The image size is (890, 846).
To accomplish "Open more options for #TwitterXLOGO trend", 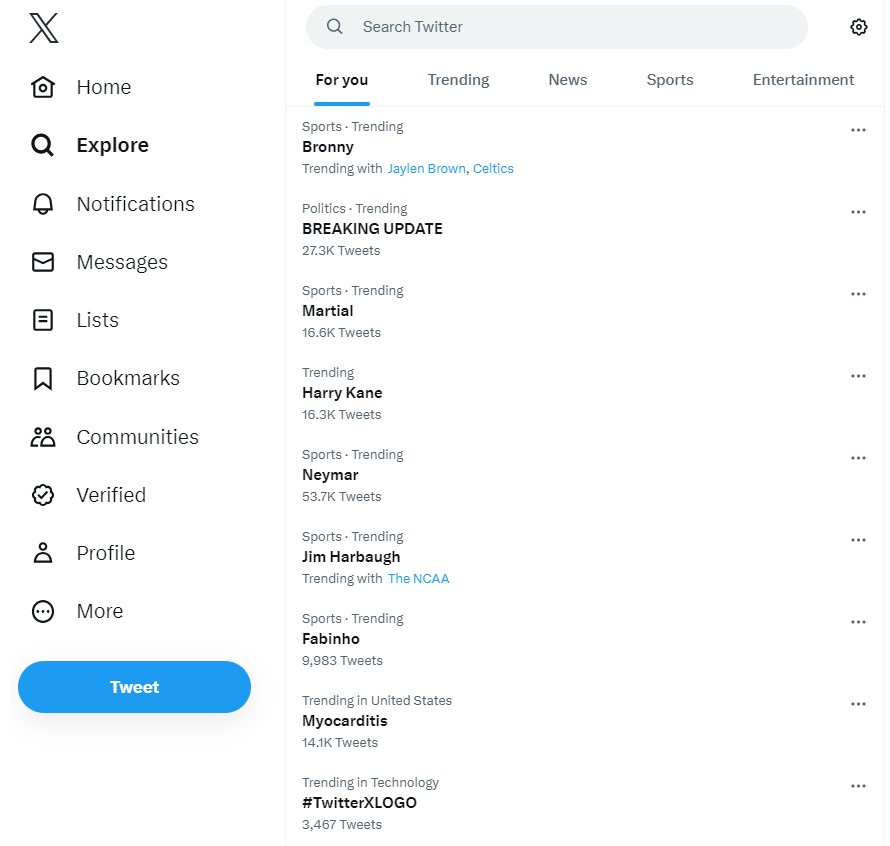I will coord(857,786).
